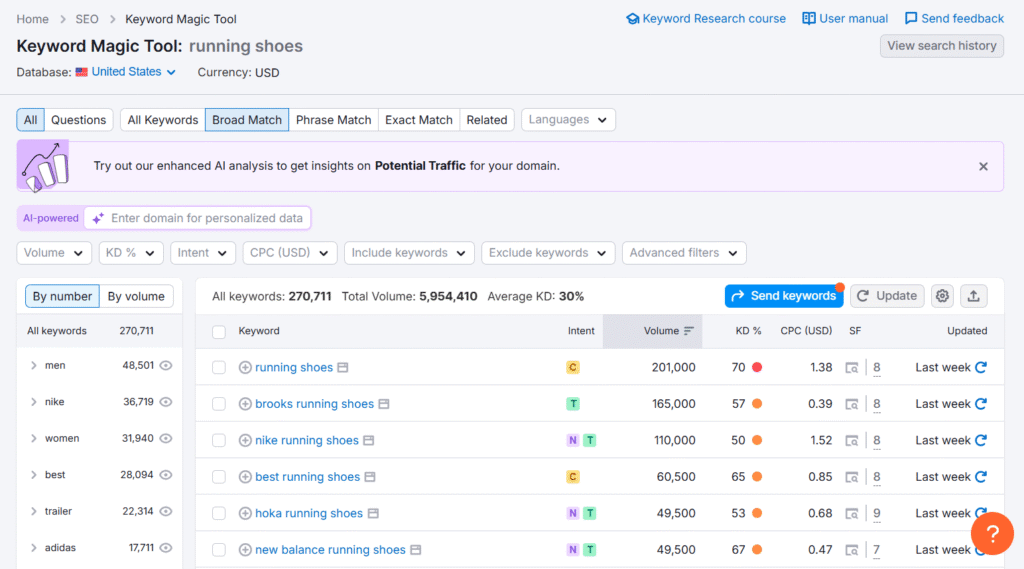Open the Intent filter dropdown
The height and width of the screenshot is (569, 1024).
(x=202, y=253)
